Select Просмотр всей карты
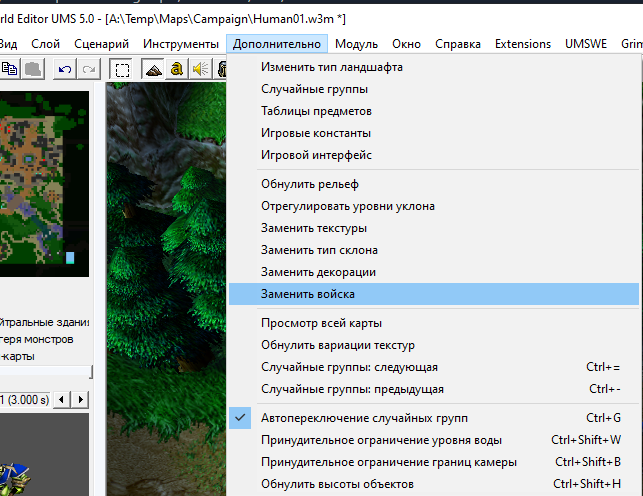The width and height of the screenshot is (643, 496). pos(434,323)
